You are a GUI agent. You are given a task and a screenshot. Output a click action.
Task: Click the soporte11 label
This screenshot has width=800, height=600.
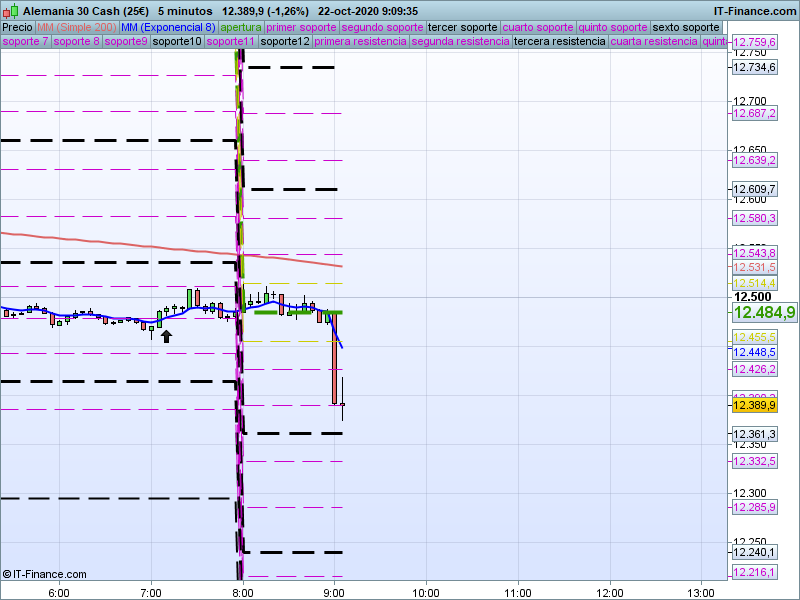coord(231,41)
